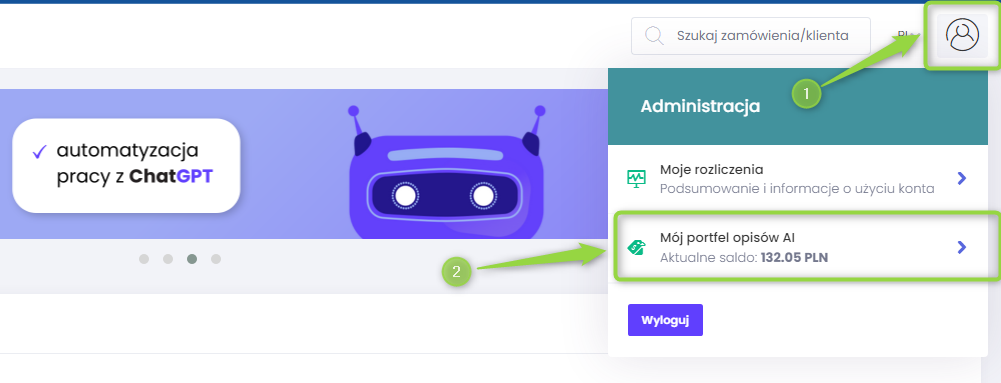Select the second carousel dot

(x=168, y=259)
